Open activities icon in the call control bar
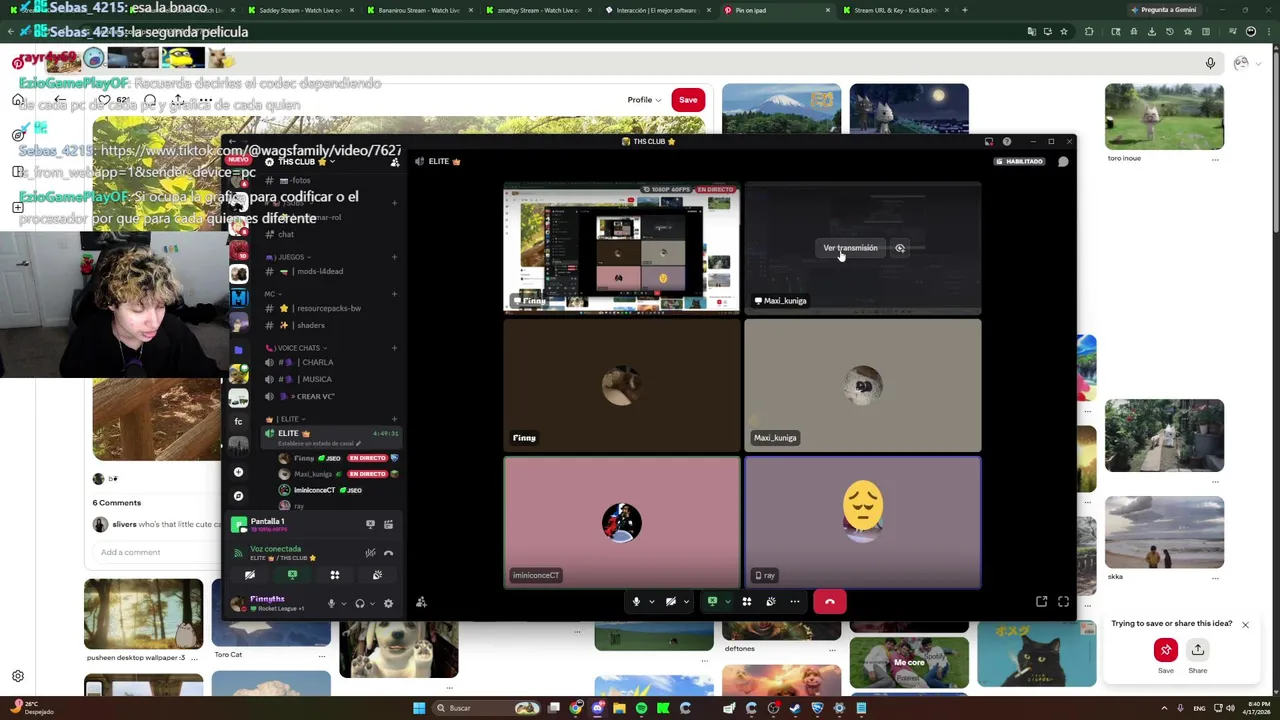 pyautogui.click(x=746, y=602)
